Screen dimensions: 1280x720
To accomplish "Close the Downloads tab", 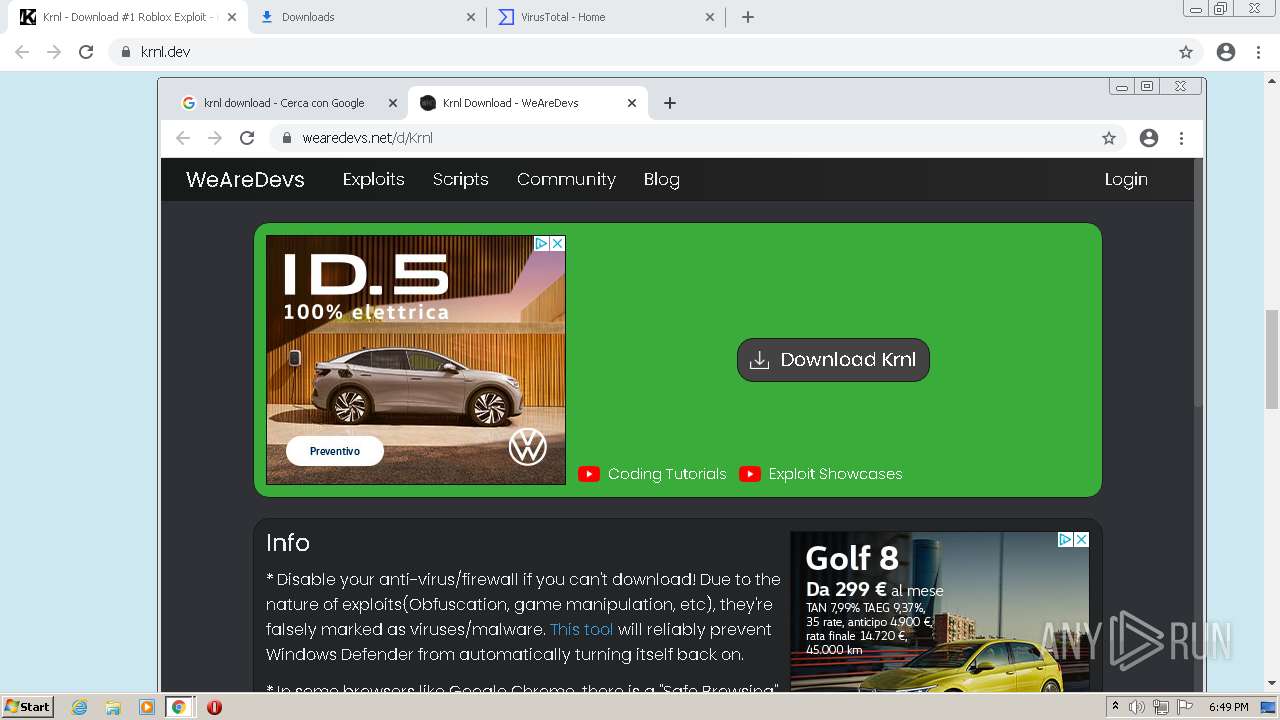I will [x=471, y=17].
